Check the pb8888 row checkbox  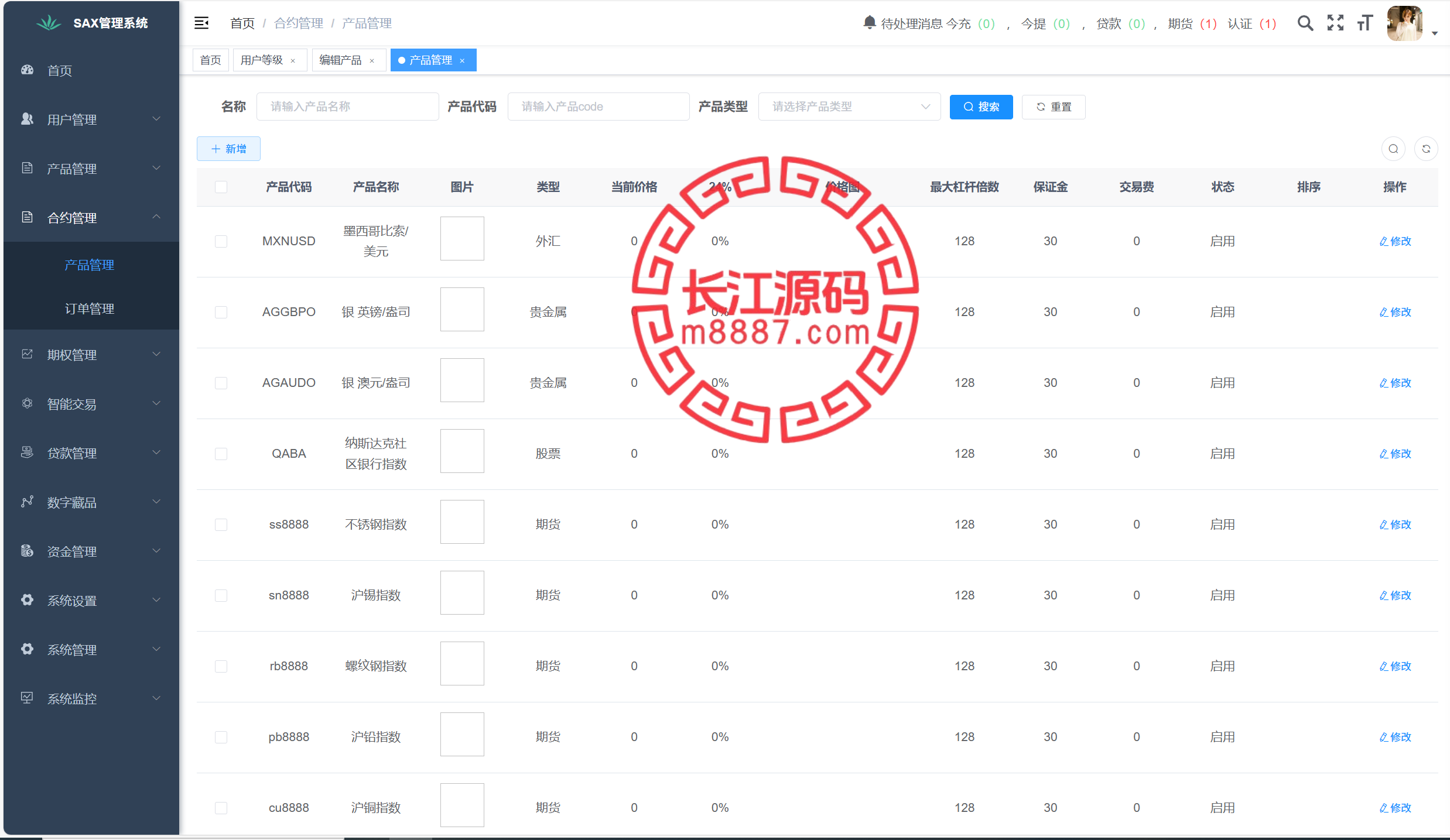[221, 737]
